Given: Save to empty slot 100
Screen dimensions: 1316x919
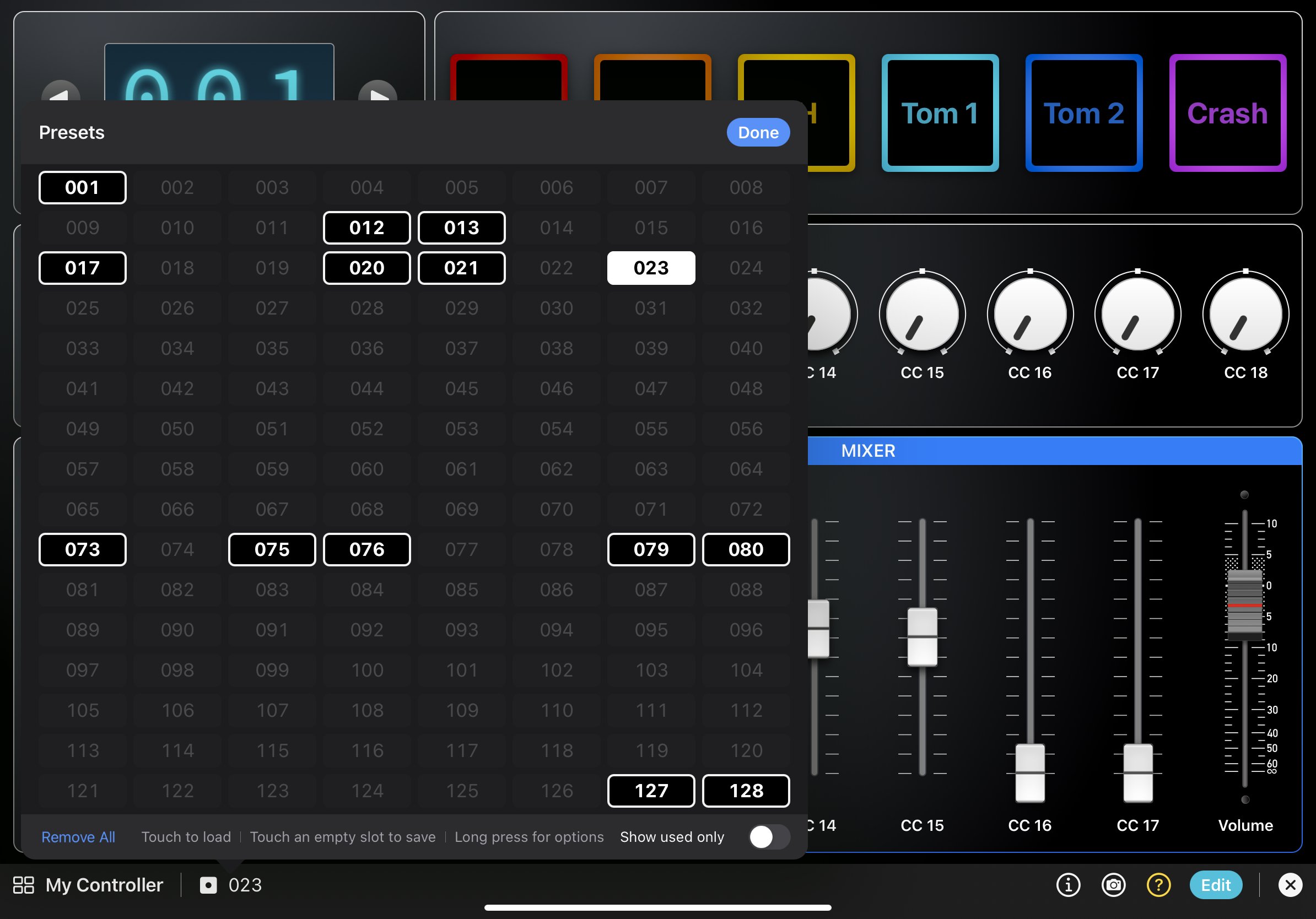Looking at the screenshot, I should pos(367,670).
